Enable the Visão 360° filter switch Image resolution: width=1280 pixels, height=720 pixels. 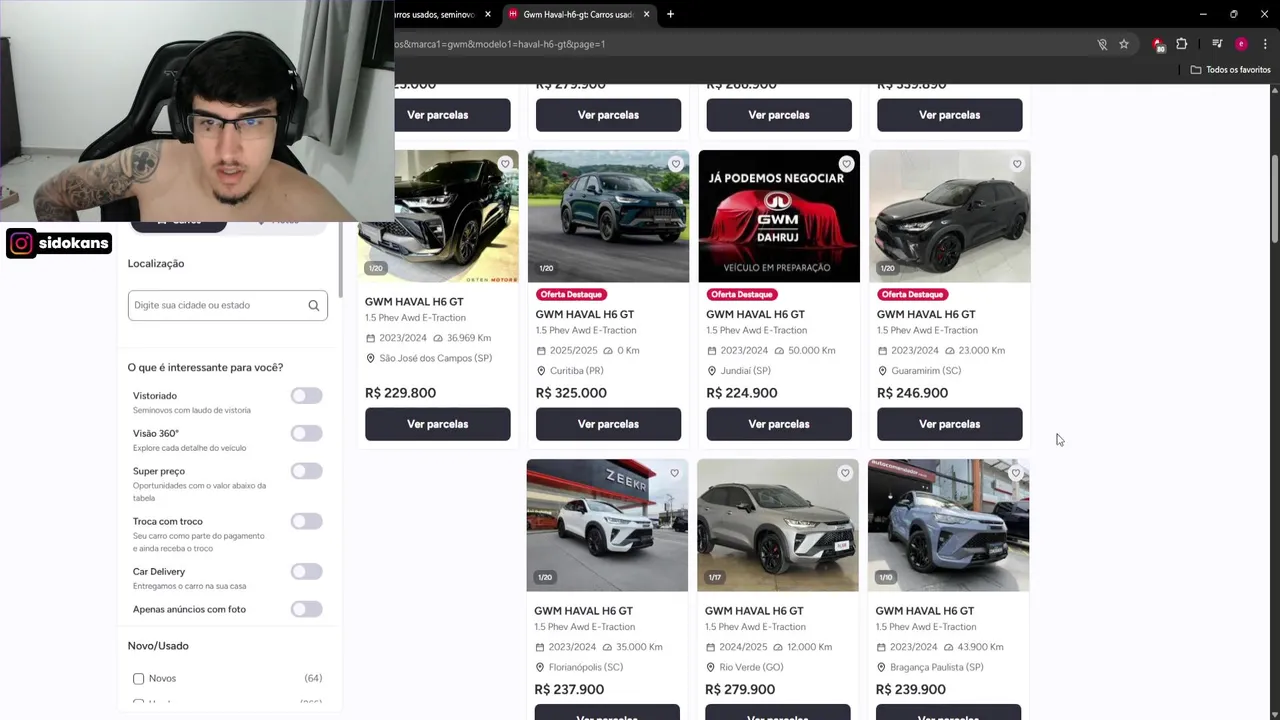tap(307, 433)
